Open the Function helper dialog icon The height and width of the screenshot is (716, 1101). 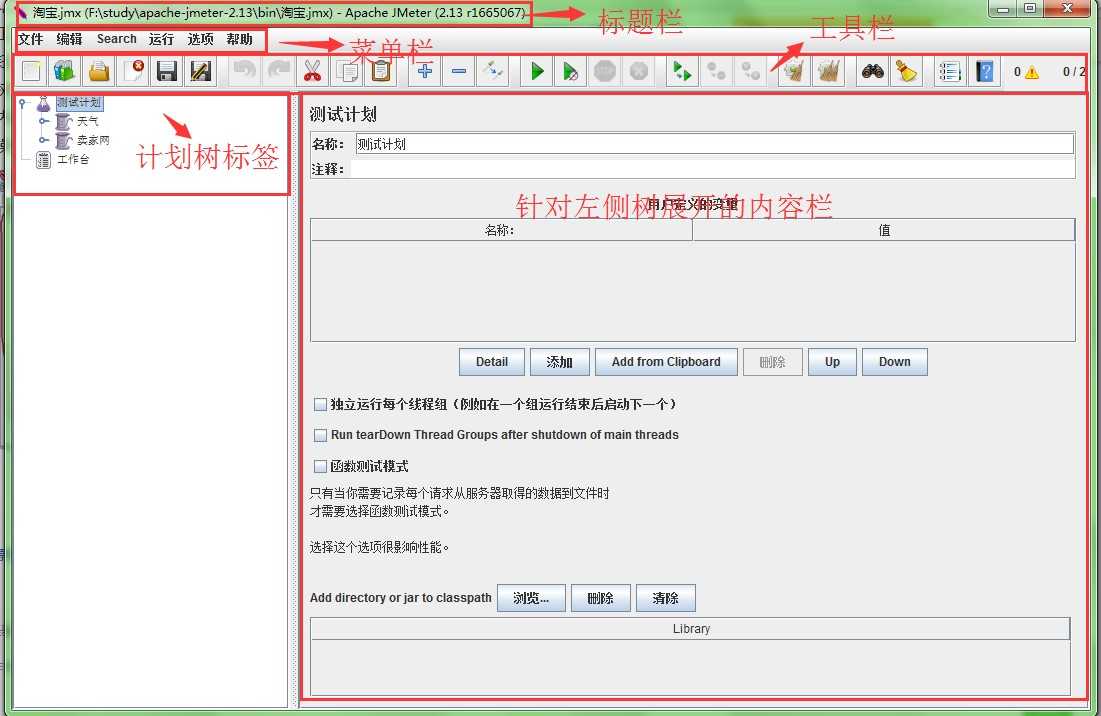(x=949, y=71)
